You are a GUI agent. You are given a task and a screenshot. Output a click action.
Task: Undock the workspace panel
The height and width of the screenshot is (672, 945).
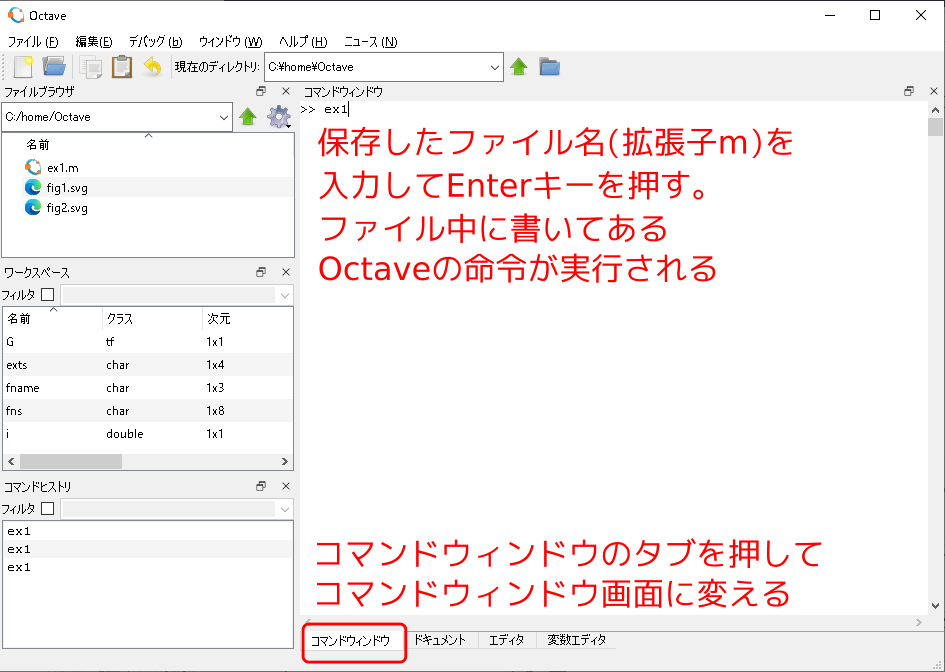click(x=260, y=271)
